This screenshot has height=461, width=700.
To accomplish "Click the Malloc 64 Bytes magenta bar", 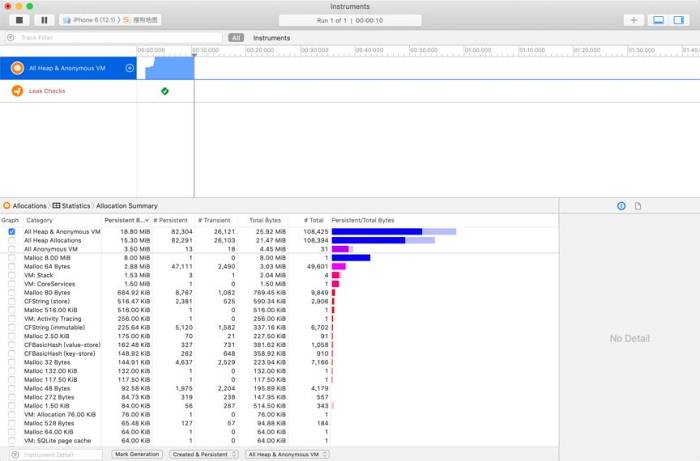I will pos(339,266).
